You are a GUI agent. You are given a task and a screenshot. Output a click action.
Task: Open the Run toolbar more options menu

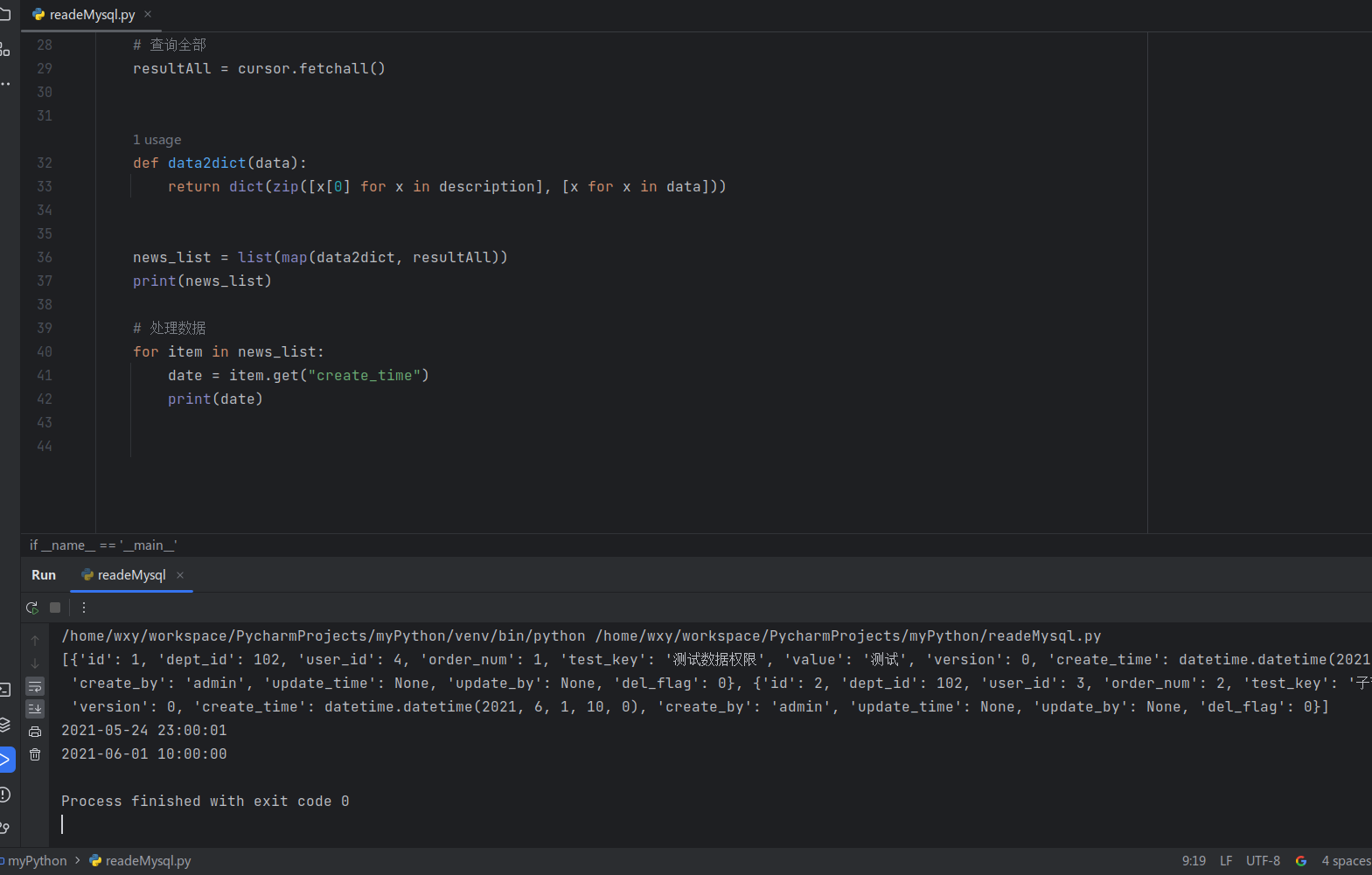(x=84, y=608)
